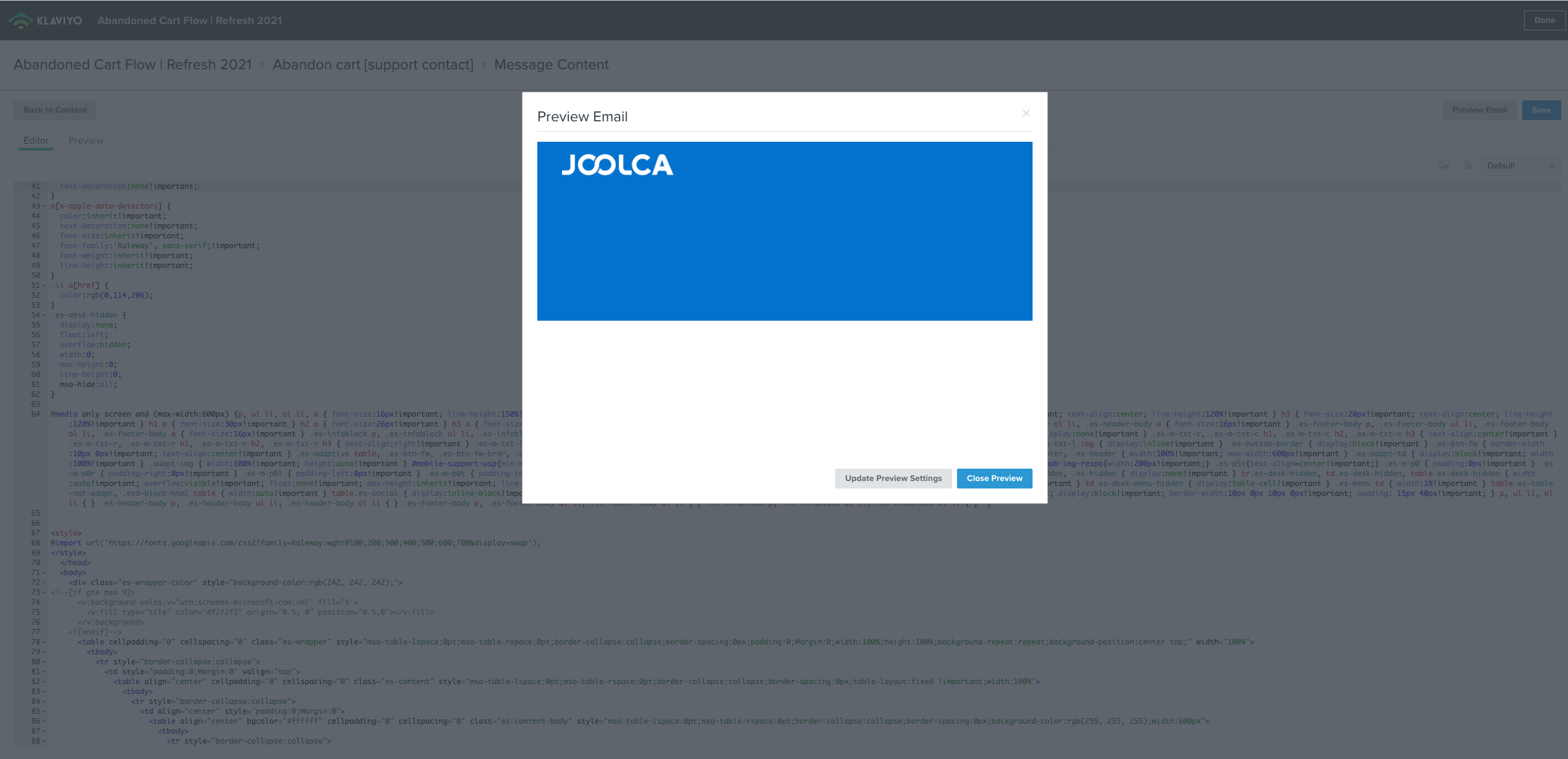Click the flow title in the top bar
The image size is (1568, 759).
click(189, 20)
